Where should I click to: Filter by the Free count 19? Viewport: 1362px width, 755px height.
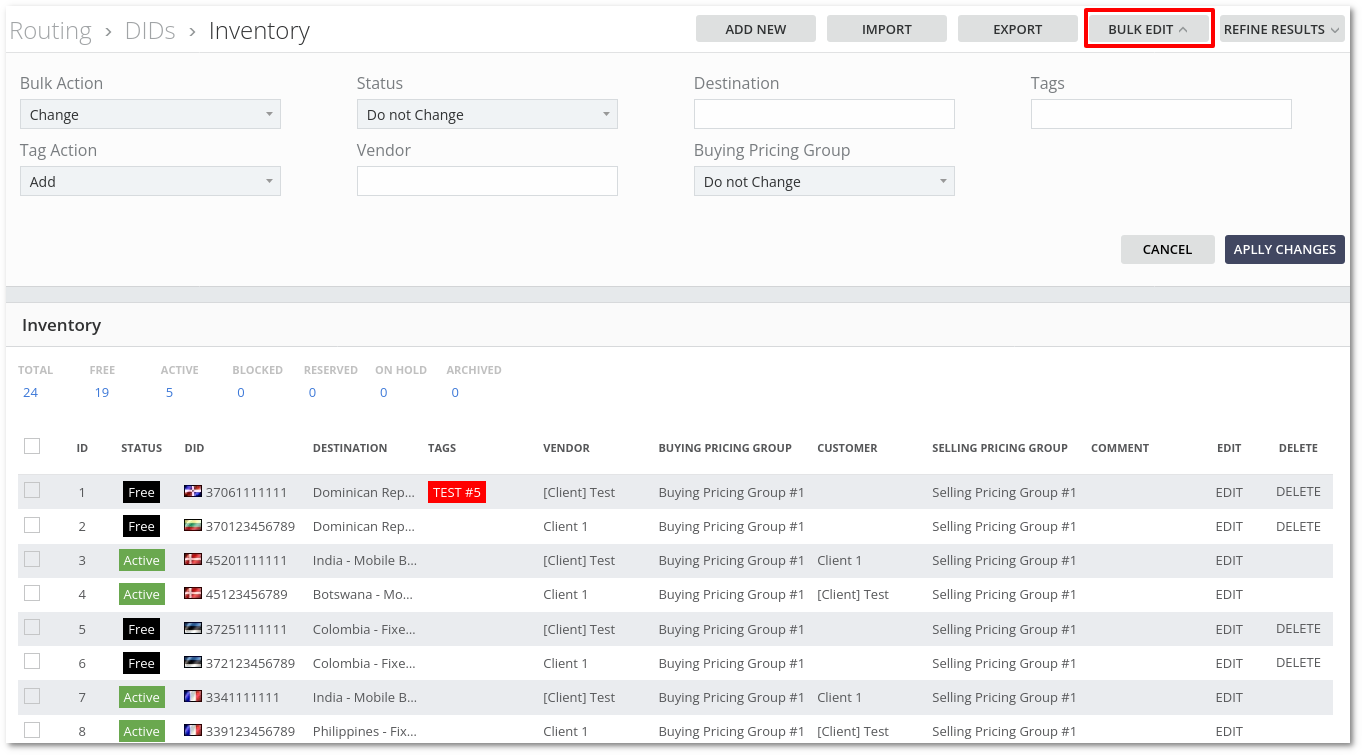(x=102, y=392)
